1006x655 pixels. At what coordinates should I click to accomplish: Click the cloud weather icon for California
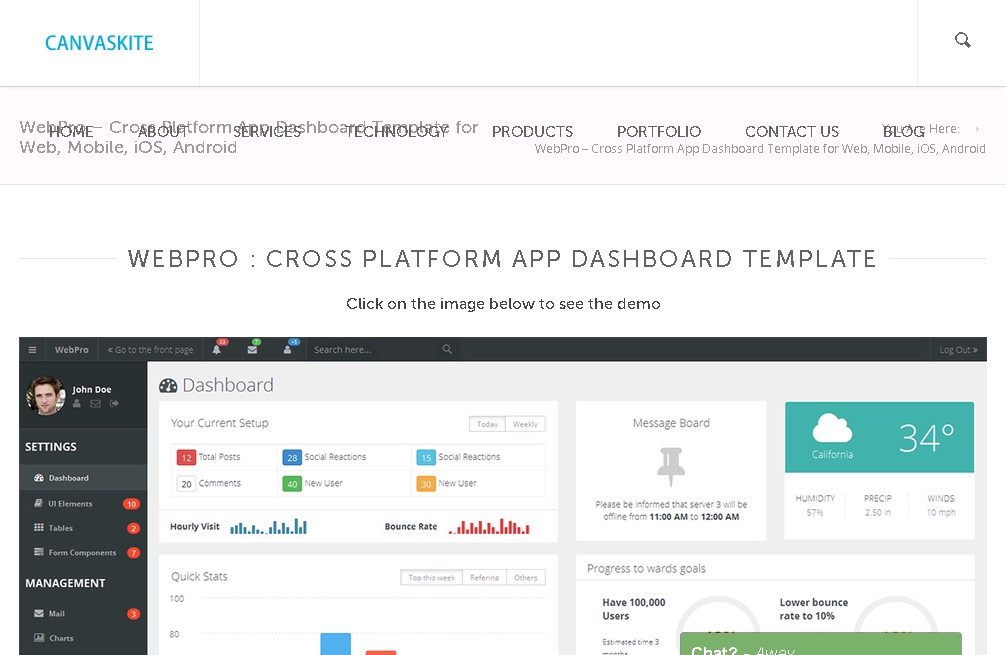pos(832,430)
